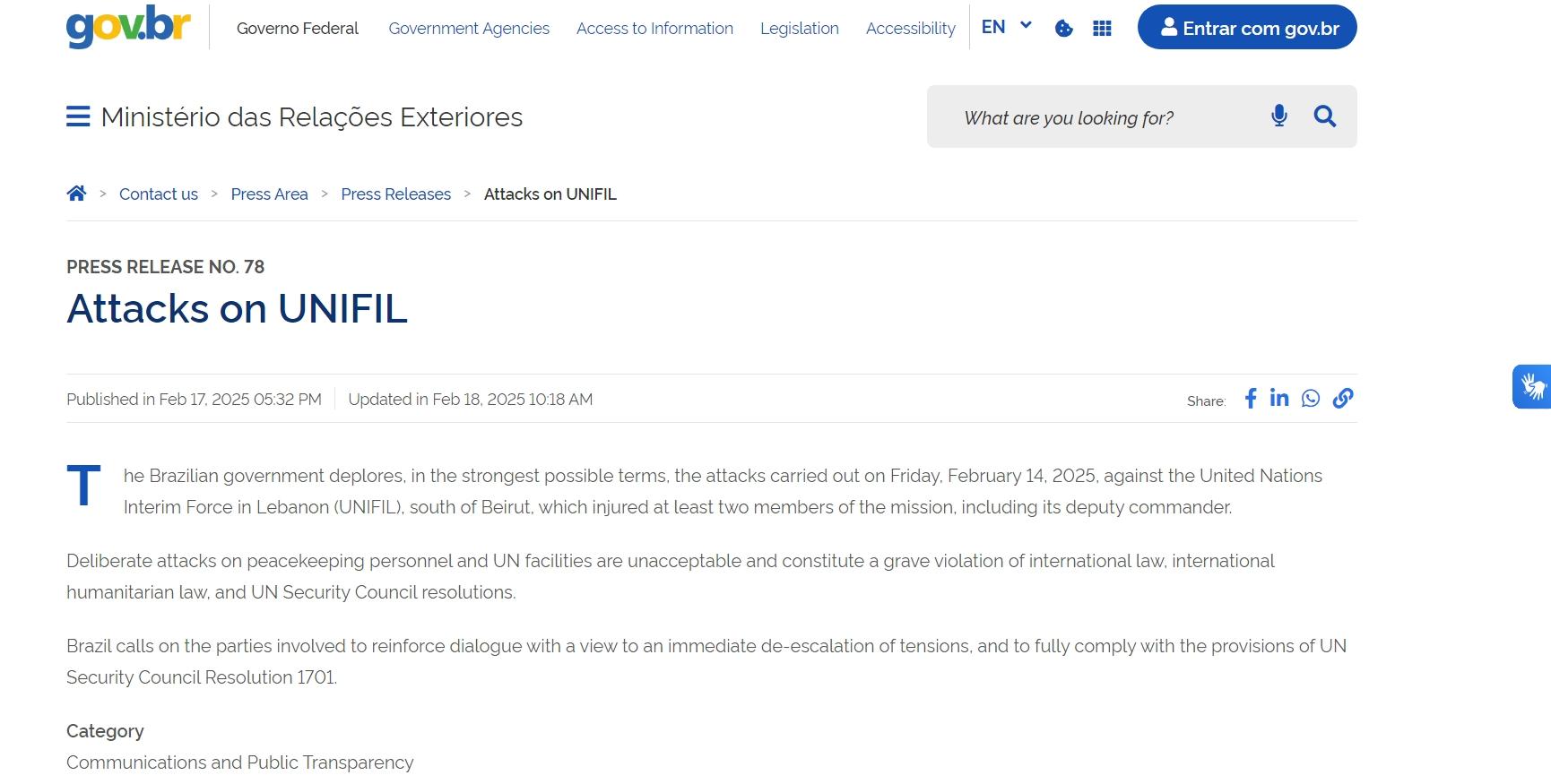Click the Entrar com gov.br button
1551x784 pixels.
[1247, 28]
